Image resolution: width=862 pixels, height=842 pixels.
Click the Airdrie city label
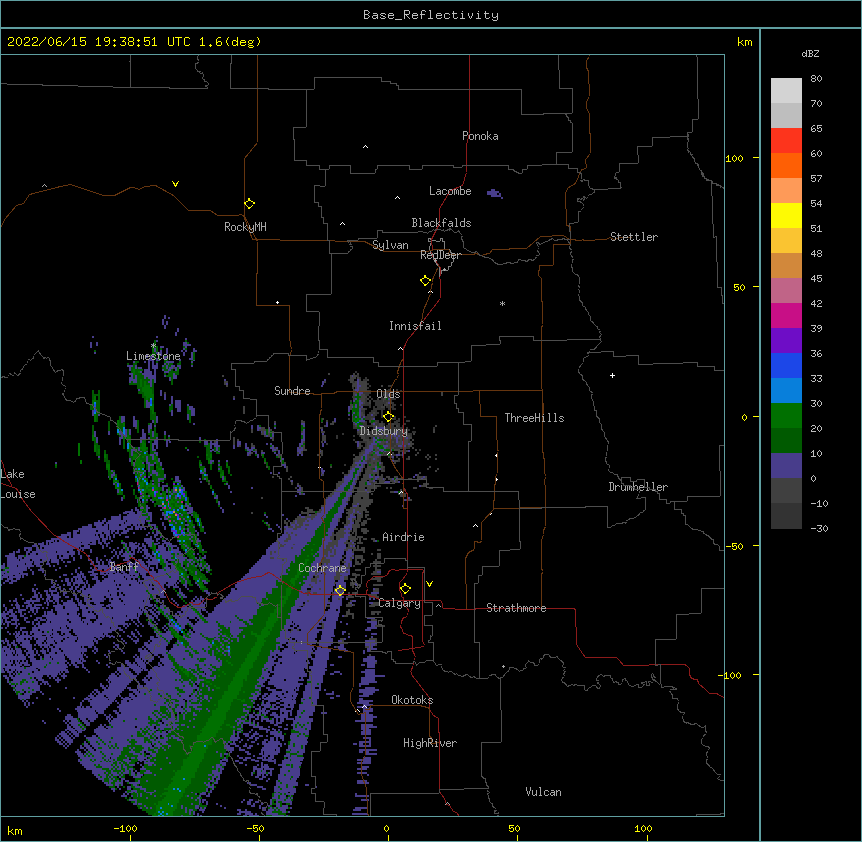point(403,537)
